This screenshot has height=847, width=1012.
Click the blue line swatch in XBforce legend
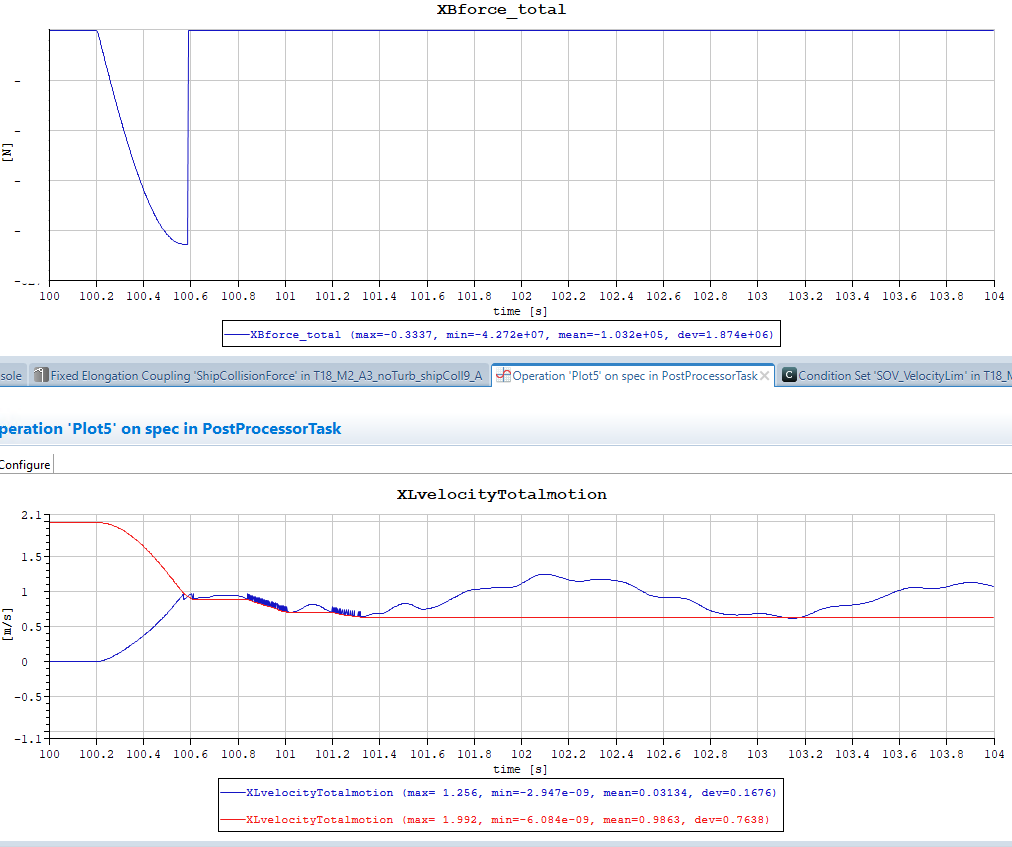(x=236, y=334)
